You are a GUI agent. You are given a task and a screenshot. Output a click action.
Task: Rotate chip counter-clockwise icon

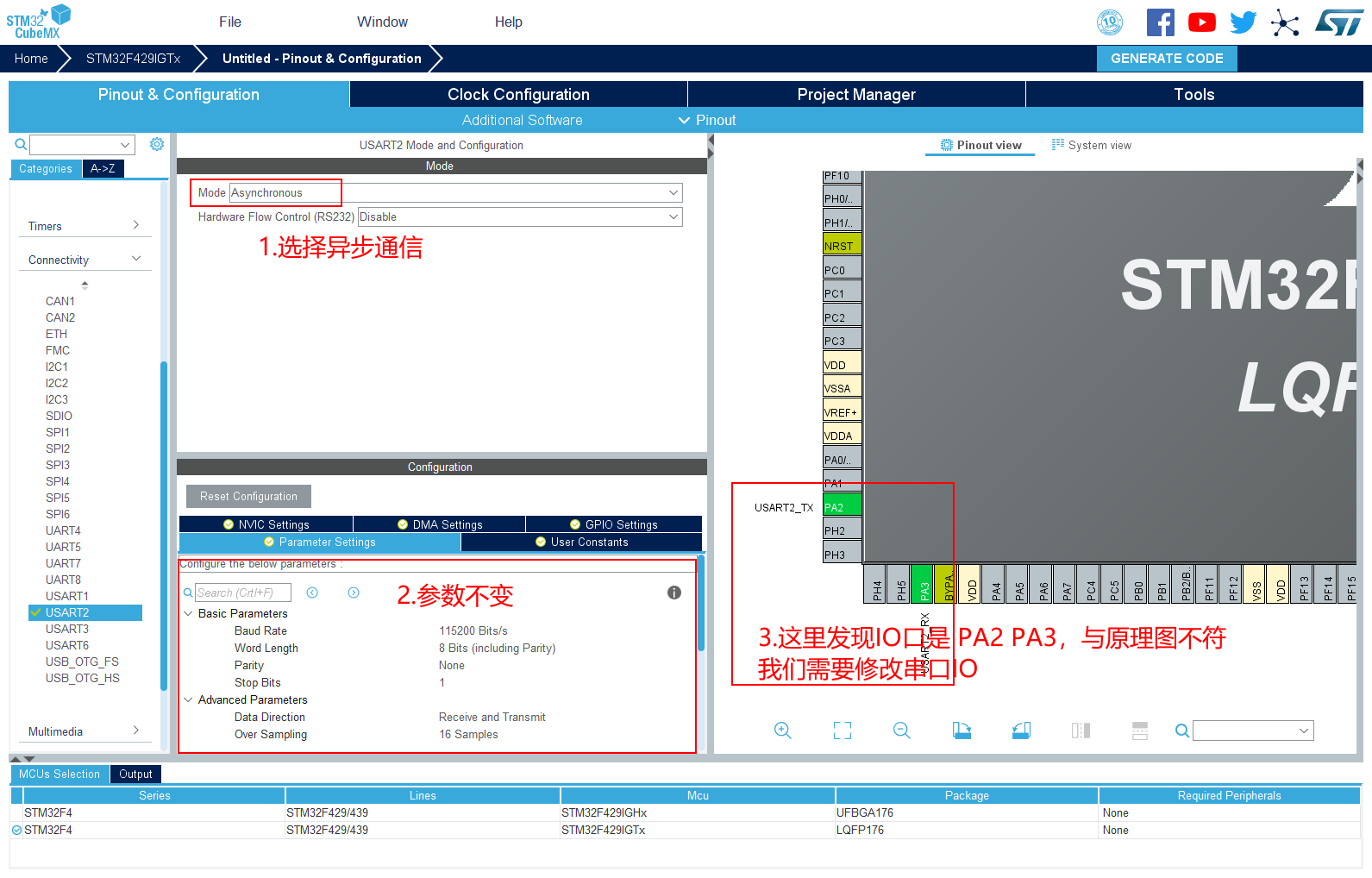click(1021, 731)
